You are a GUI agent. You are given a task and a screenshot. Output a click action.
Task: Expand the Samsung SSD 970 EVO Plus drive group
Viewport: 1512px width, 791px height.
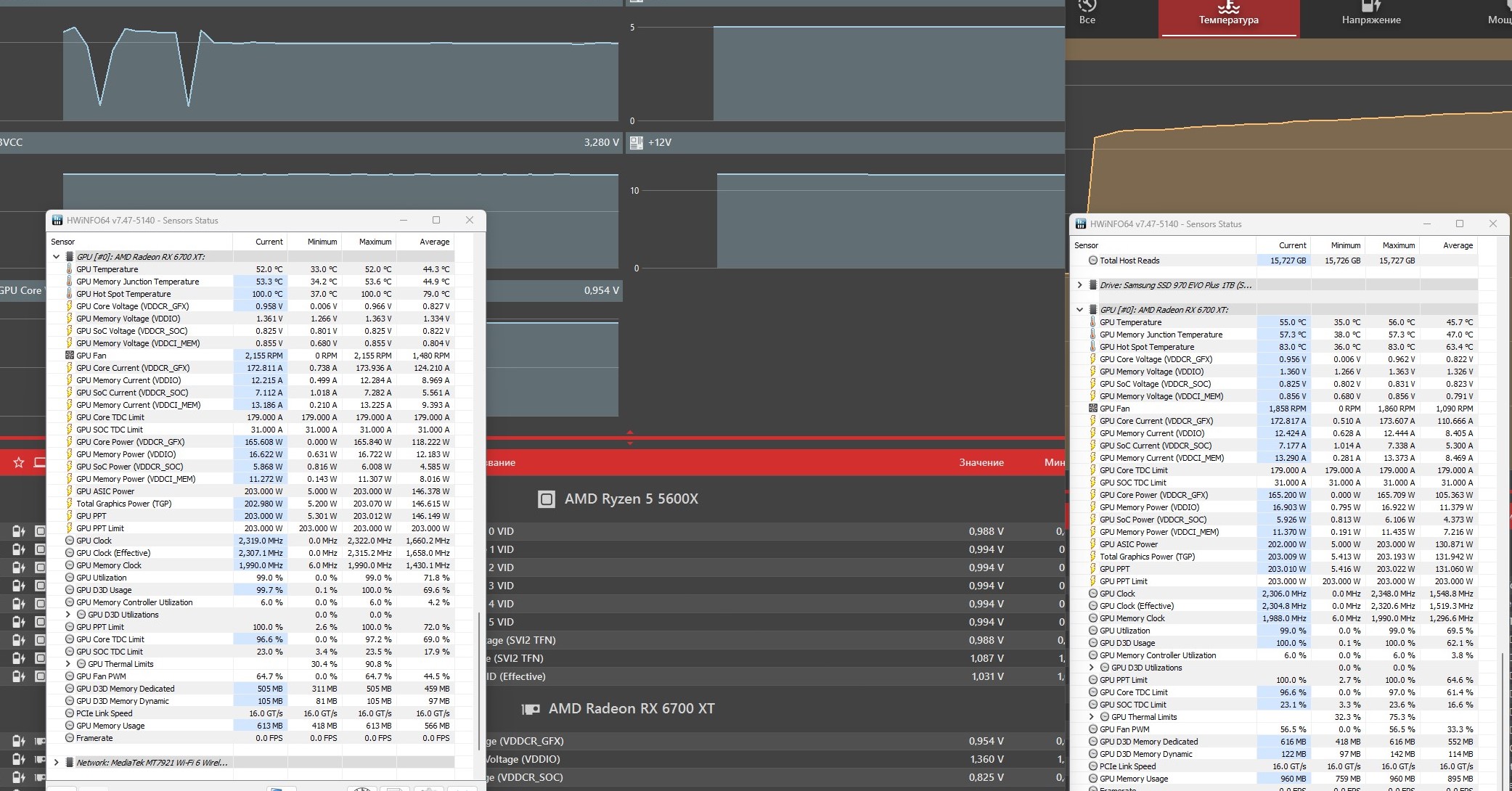click(1080, 285)
